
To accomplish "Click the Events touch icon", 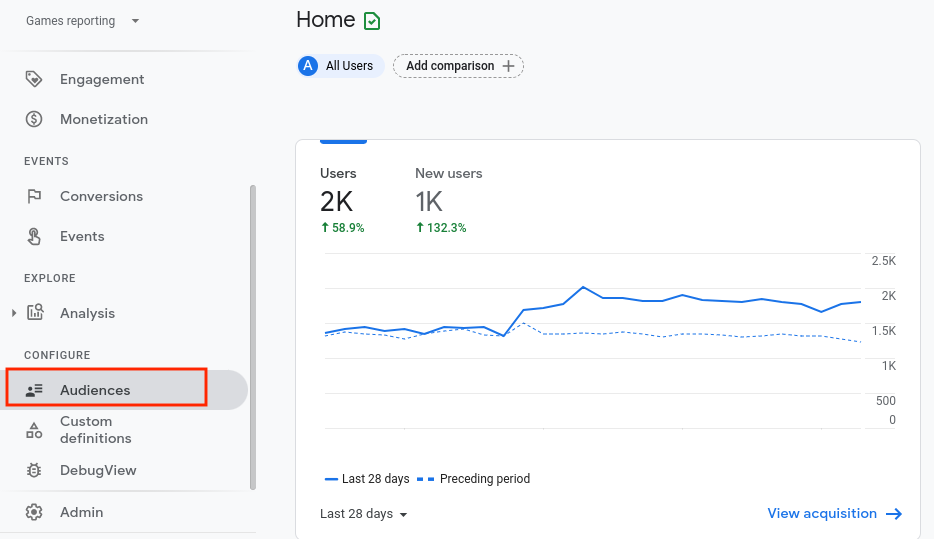I will pyautogui.click(x=34, y=236).
